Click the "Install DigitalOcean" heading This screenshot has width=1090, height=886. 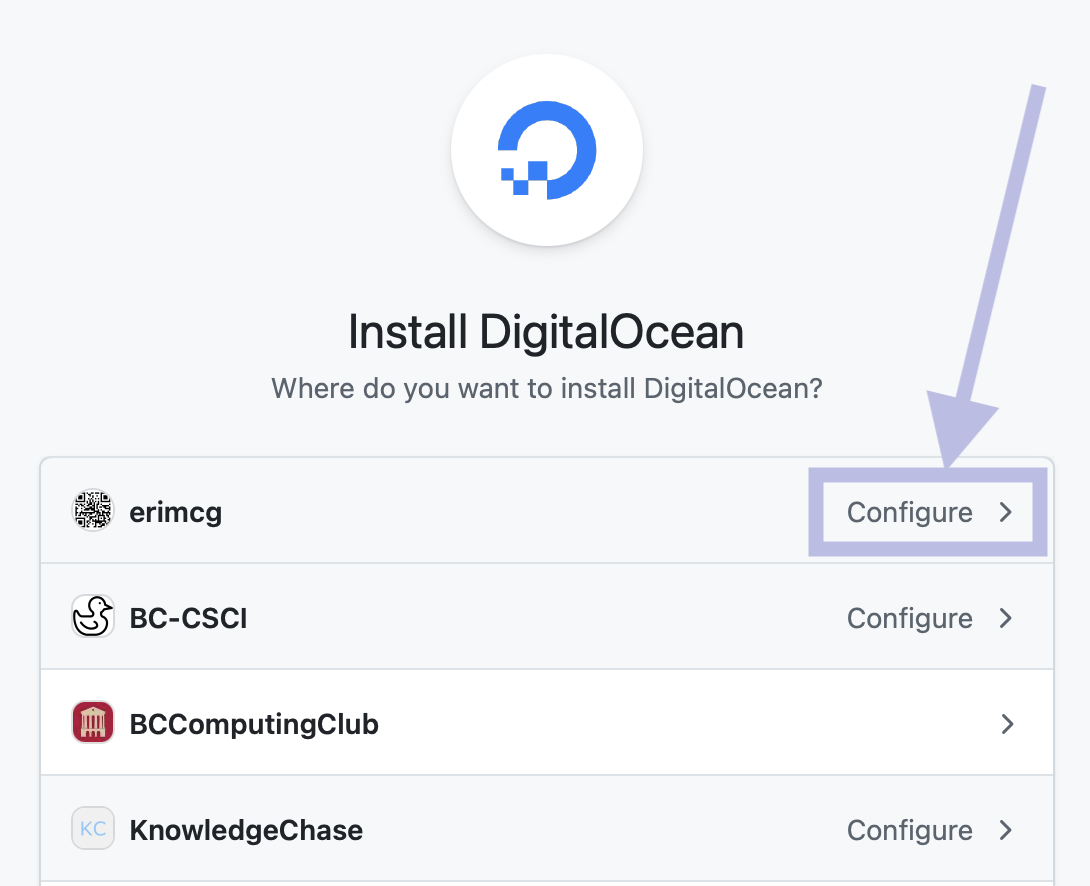click(546, 333)
